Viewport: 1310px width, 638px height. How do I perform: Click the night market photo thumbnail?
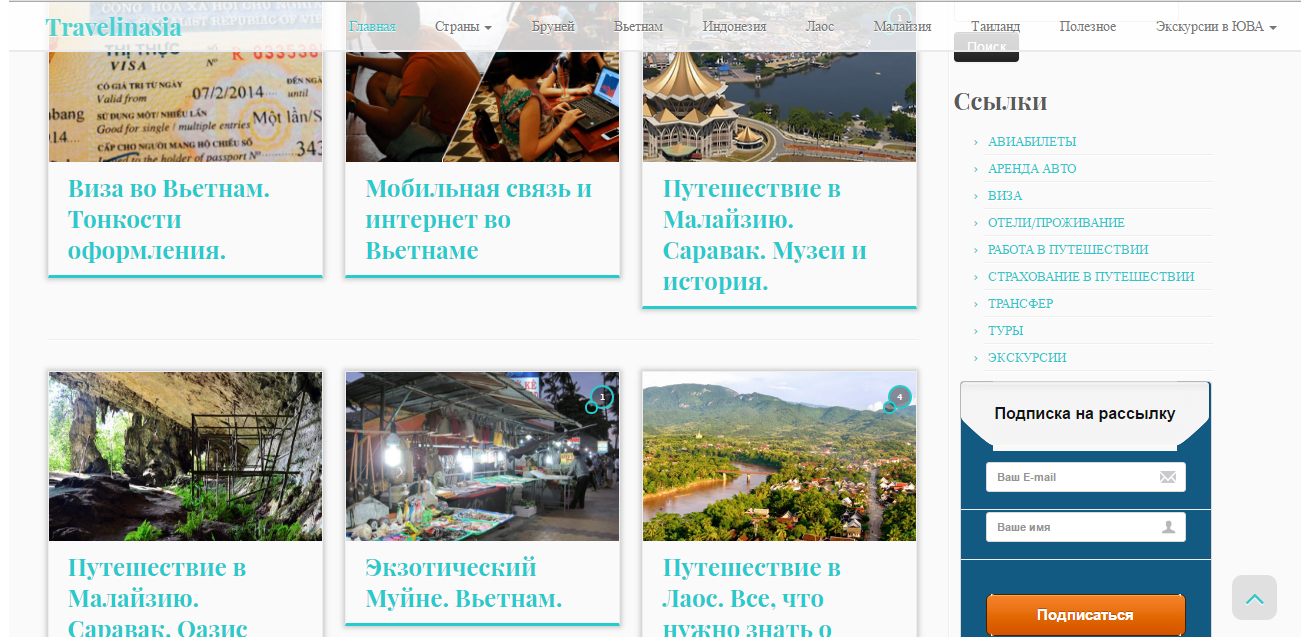click(482, 456)
